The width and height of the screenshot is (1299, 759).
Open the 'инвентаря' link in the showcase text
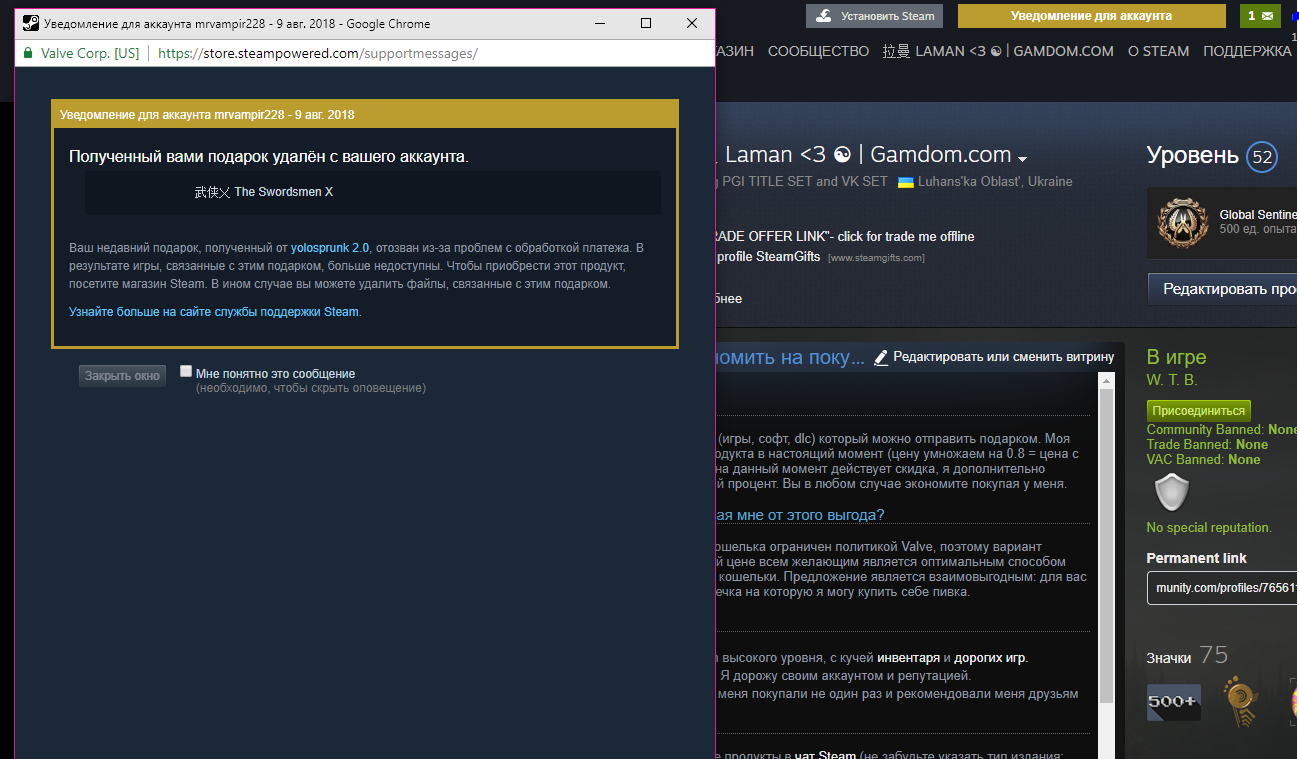pos(908,658)
